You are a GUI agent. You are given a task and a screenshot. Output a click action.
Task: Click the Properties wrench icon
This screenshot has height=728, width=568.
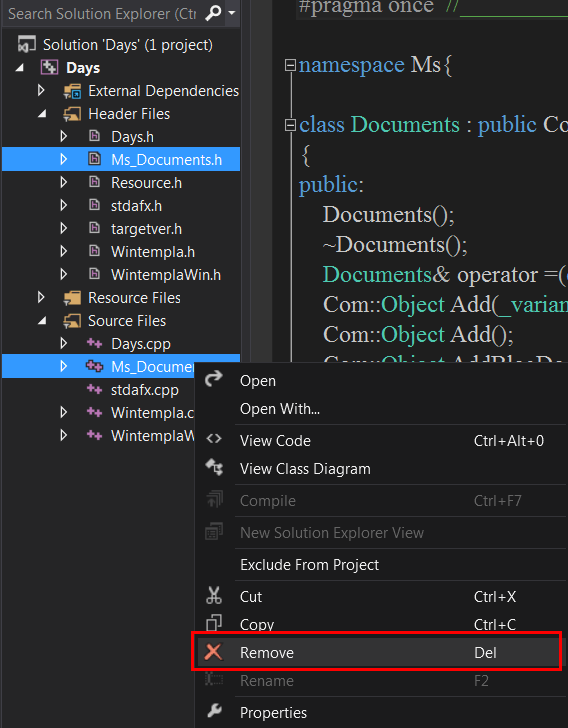(214, 711)
